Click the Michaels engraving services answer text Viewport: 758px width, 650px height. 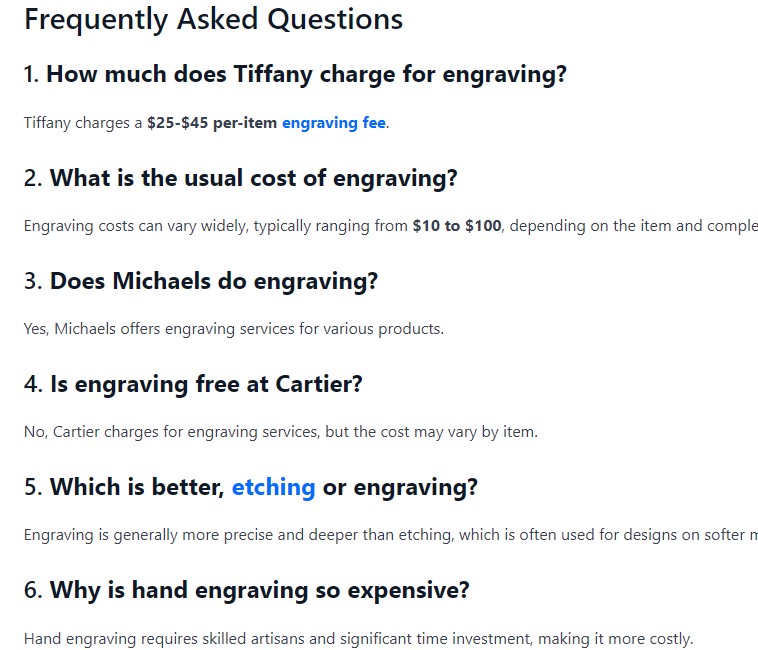coord(233,329)
